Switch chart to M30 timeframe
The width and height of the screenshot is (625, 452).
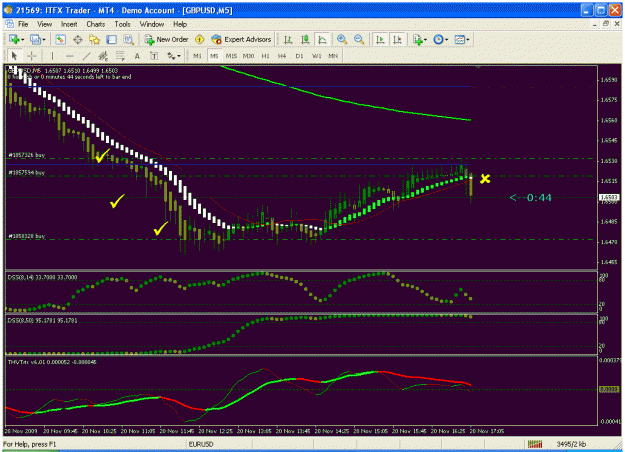tap(248, 56)
